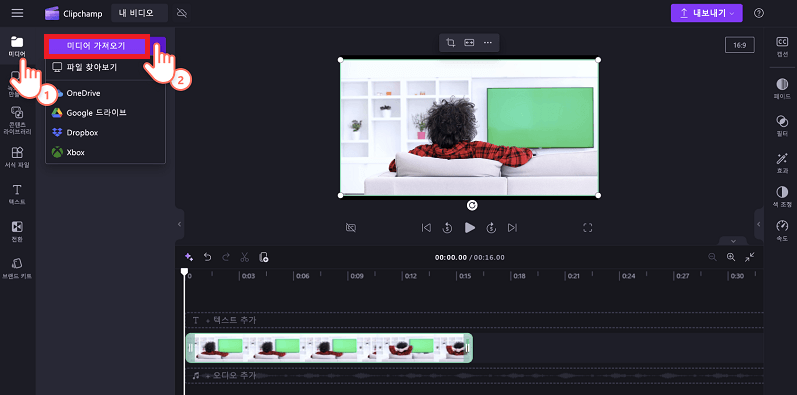Undo the last action
The height and width of the screenshot is (395, 797).
[207, 257]
